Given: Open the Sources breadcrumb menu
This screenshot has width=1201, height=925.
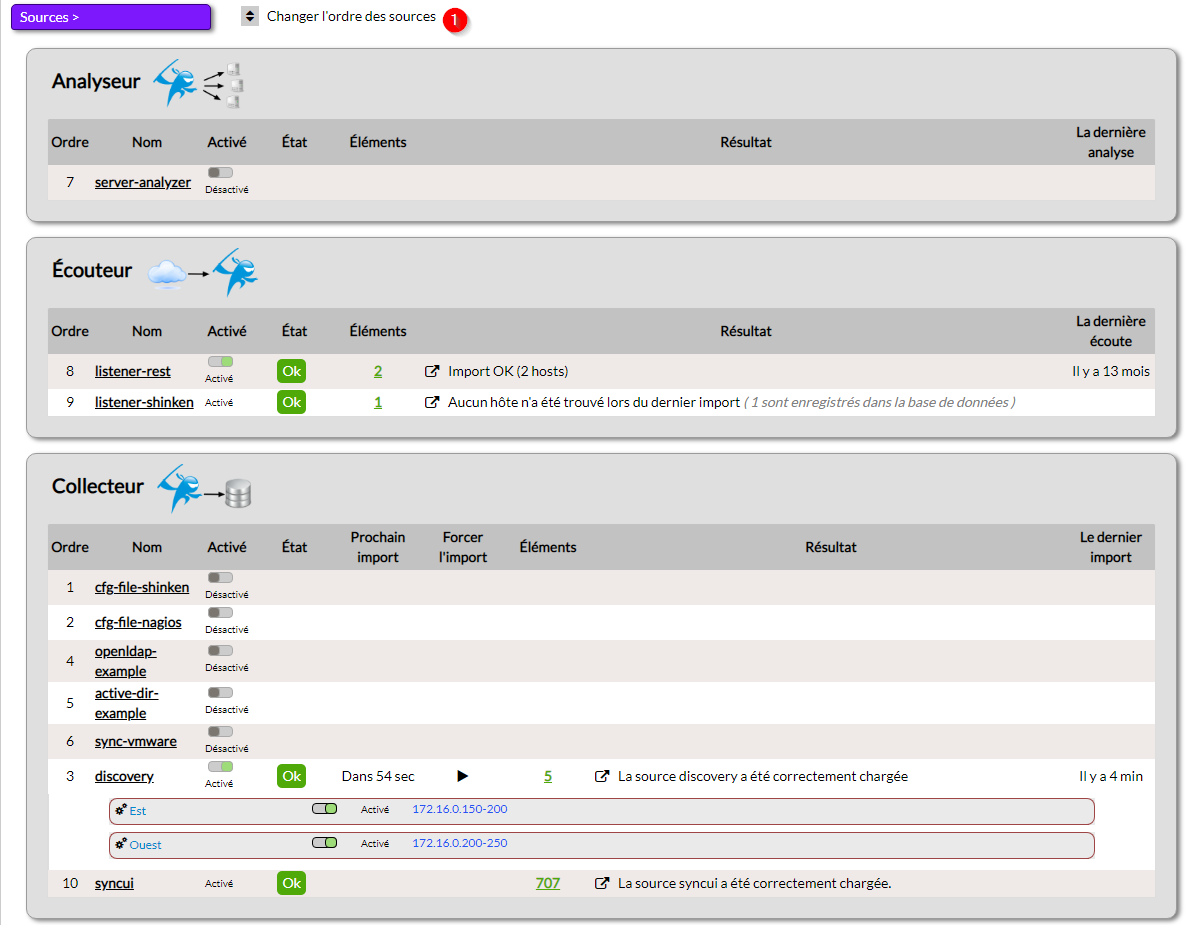Looking at the screenshot, I should (x=110, y=17).
